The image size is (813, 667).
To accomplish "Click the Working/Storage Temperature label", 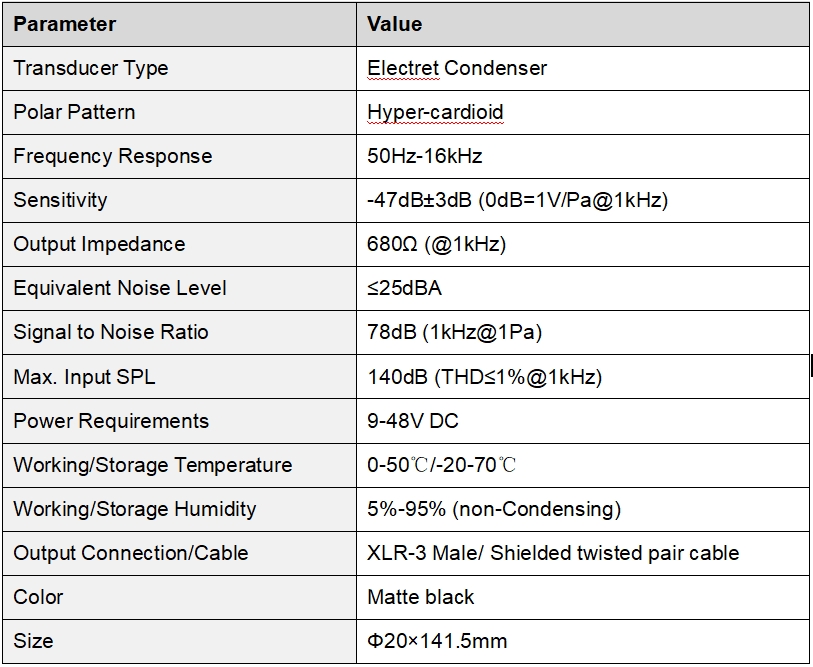I will click(152, 465).
